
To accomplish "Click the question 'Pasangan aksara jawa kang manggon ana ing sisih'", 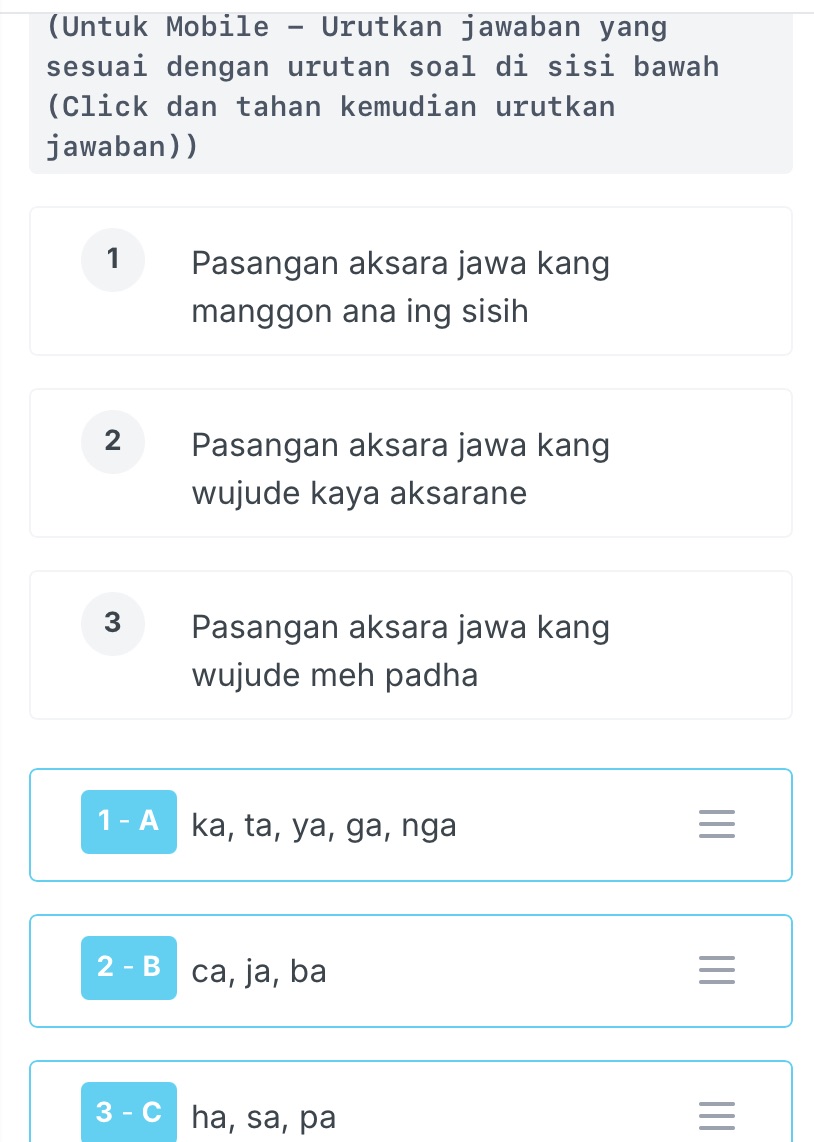I will point(400,287).
